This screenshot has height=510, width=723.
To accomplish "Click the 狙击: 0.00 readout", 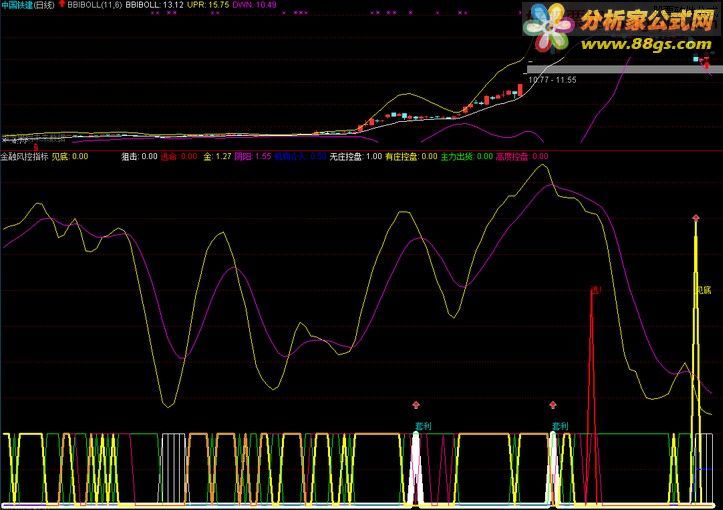I will 139,156.
